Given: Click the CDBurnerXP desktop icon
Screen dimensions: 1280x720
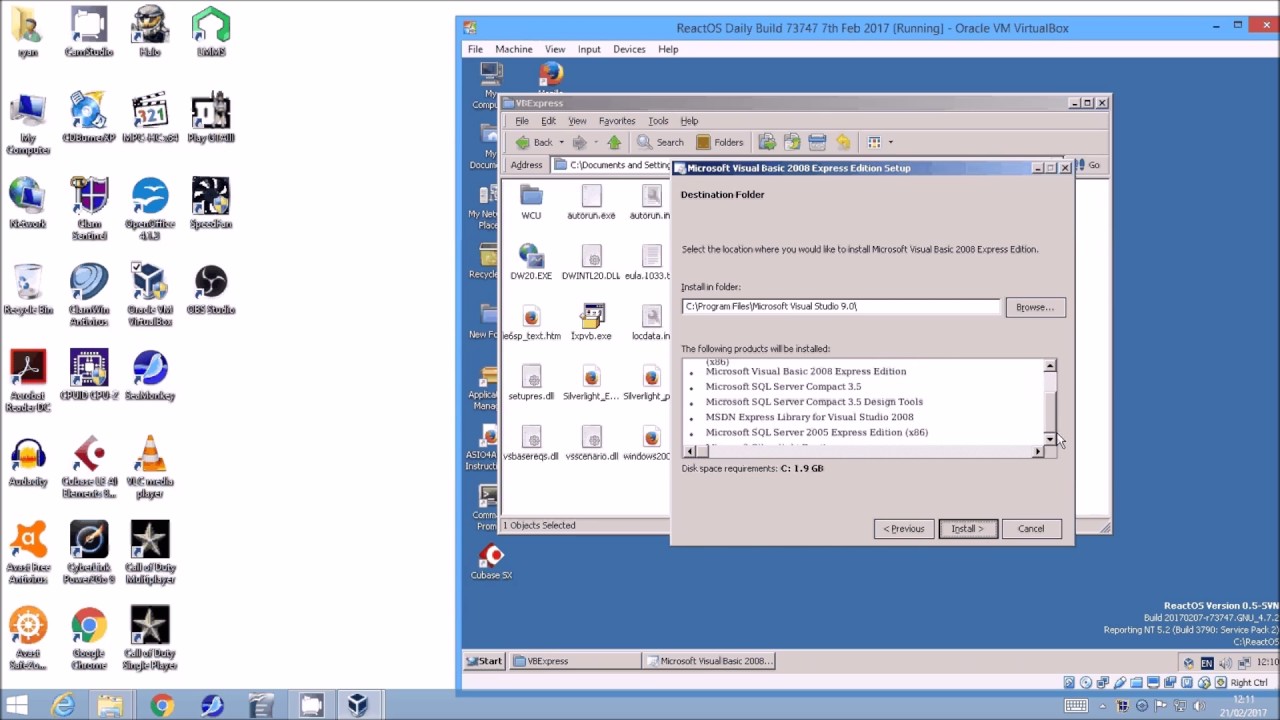Looking at the screenshot, I should [x=89, y=117].
